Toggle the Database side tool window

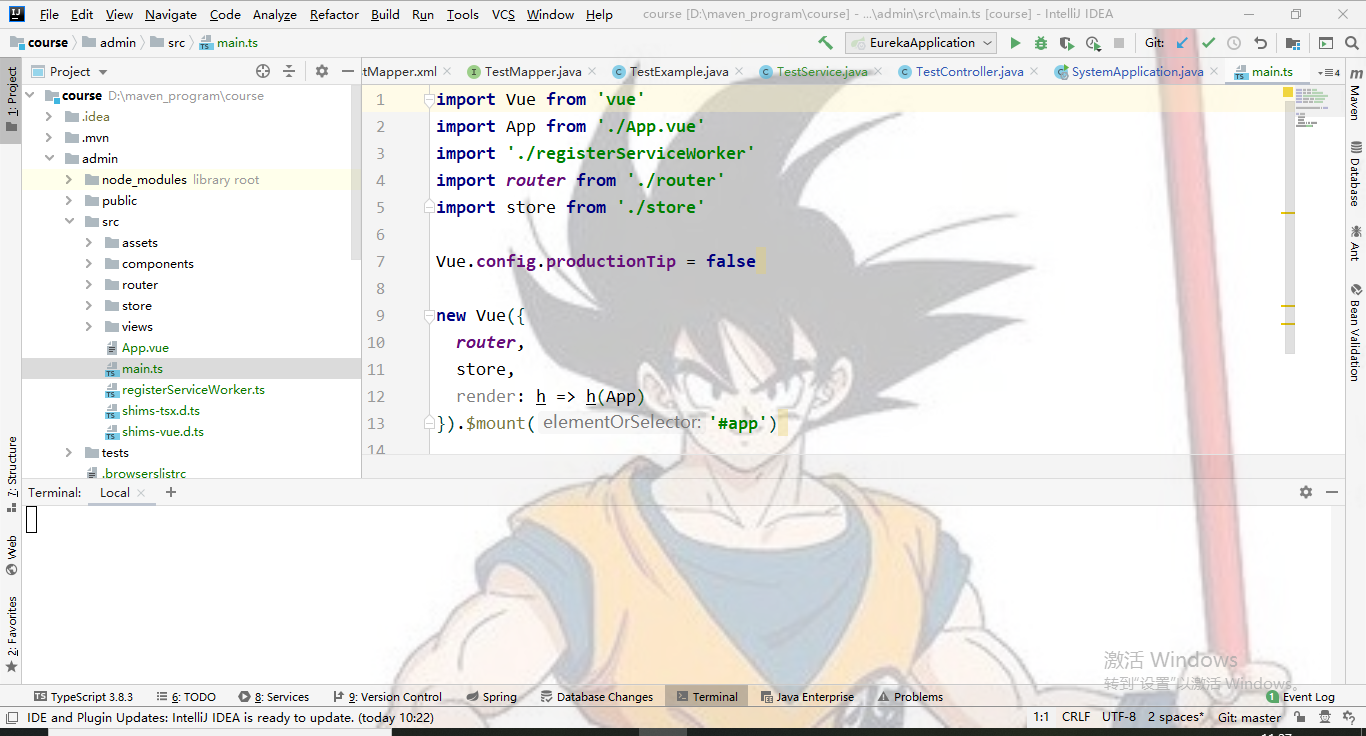[1355, 174]
